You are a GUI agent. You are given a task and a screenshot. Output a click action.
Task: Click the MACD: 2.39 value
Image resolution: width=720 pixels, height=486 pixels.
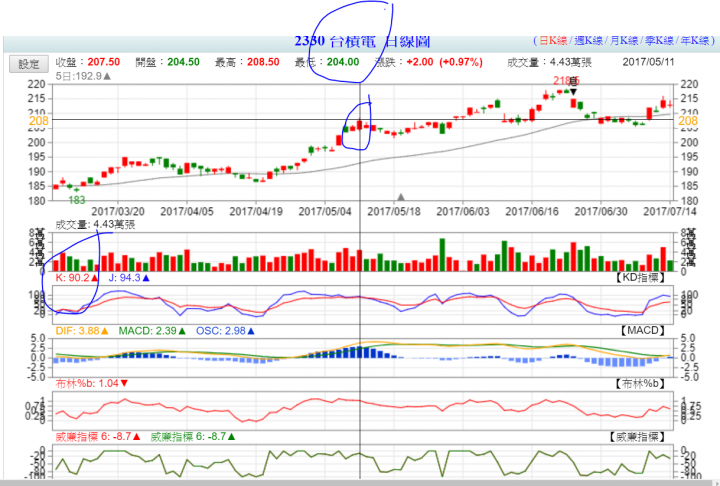152,331
